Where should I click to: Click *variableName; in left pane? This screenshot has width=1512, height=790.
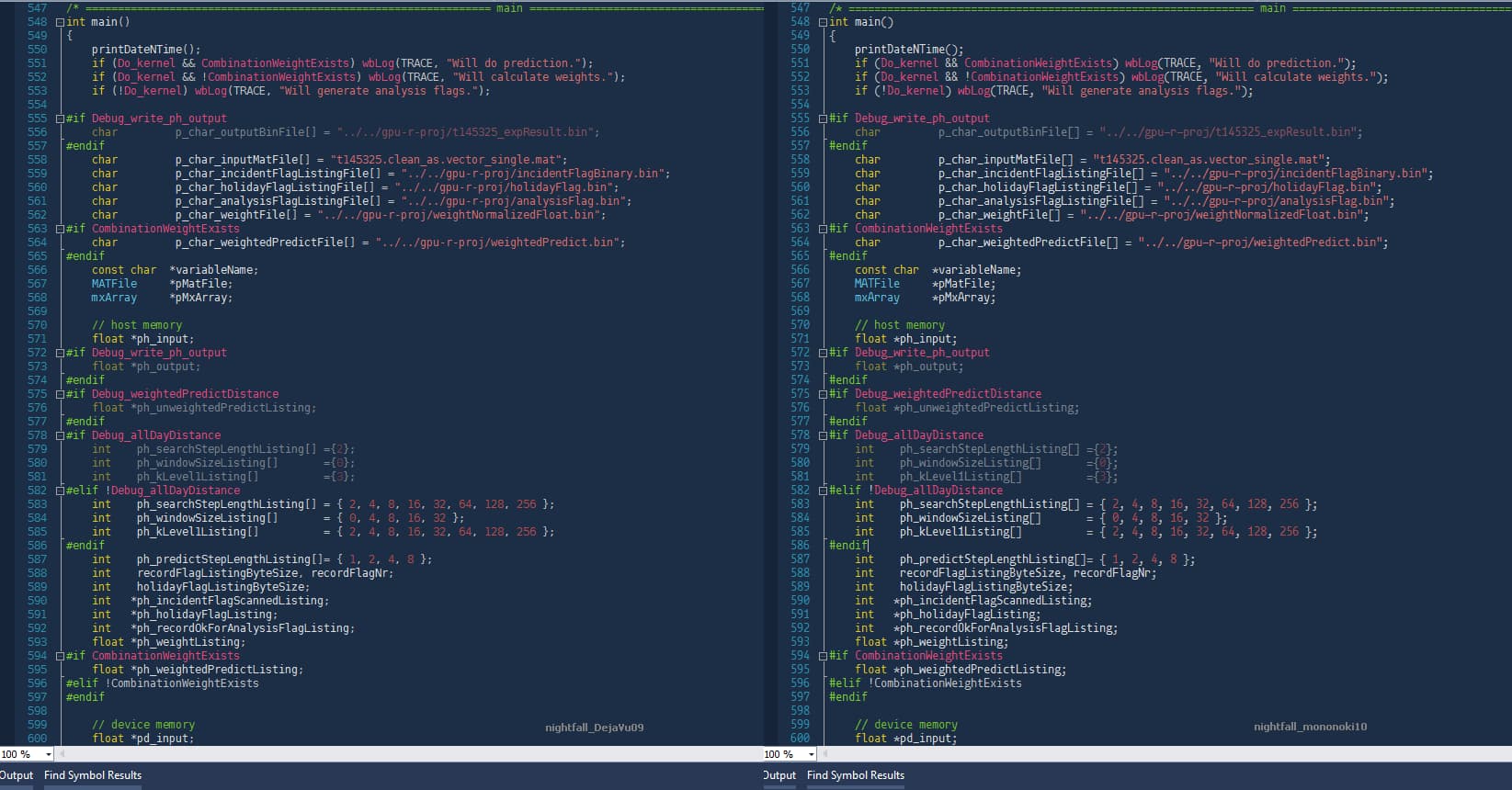tap(214, 270)
